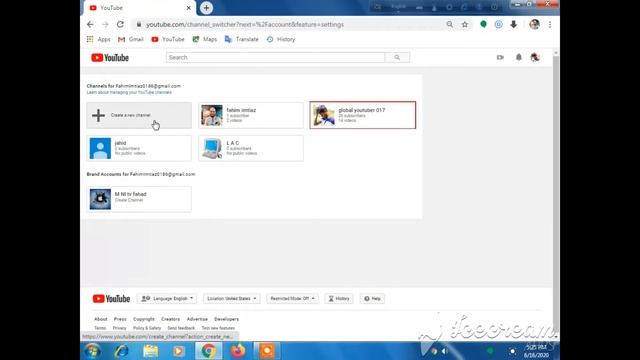
Task: Click 'Learn about managing your YouTube channels' link
Action: click(x=129, y=92)
